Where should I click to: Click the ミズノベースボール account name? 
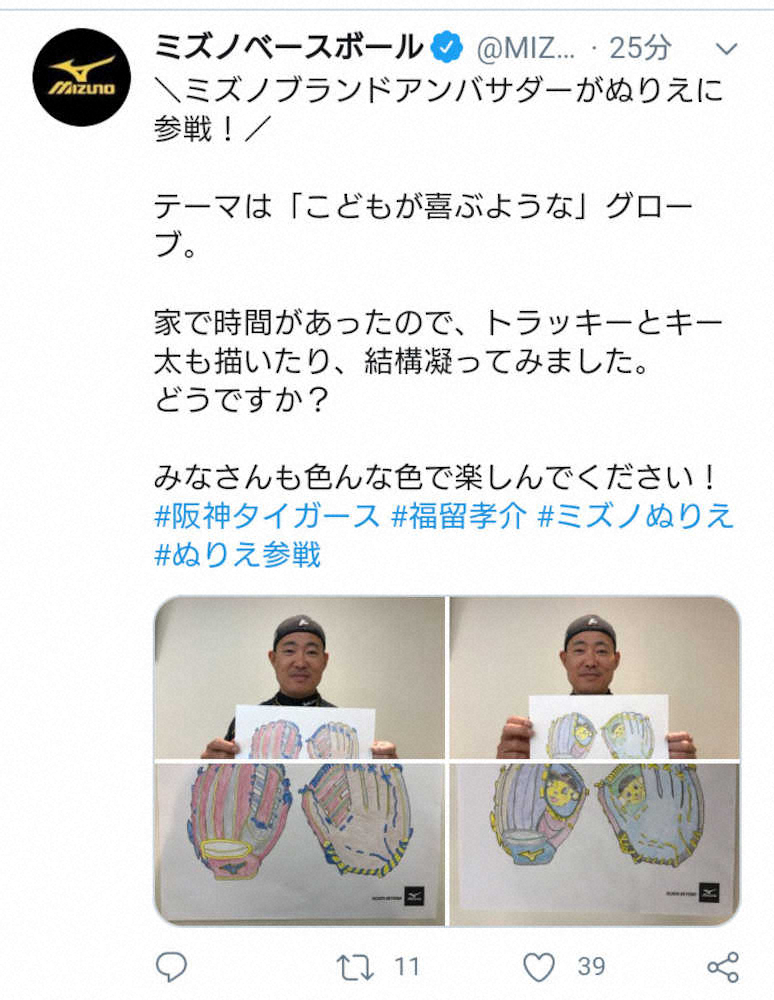289,48
